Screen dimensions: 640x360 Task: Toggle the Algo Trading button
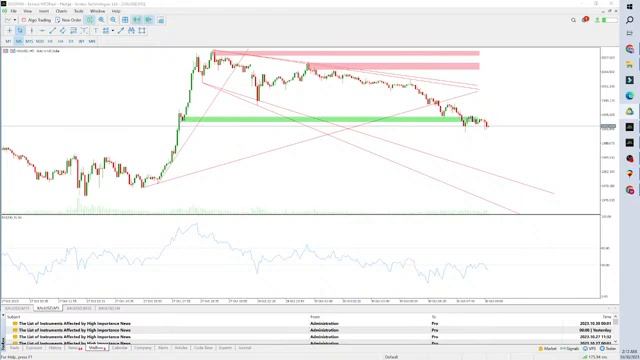click(36, 20)
